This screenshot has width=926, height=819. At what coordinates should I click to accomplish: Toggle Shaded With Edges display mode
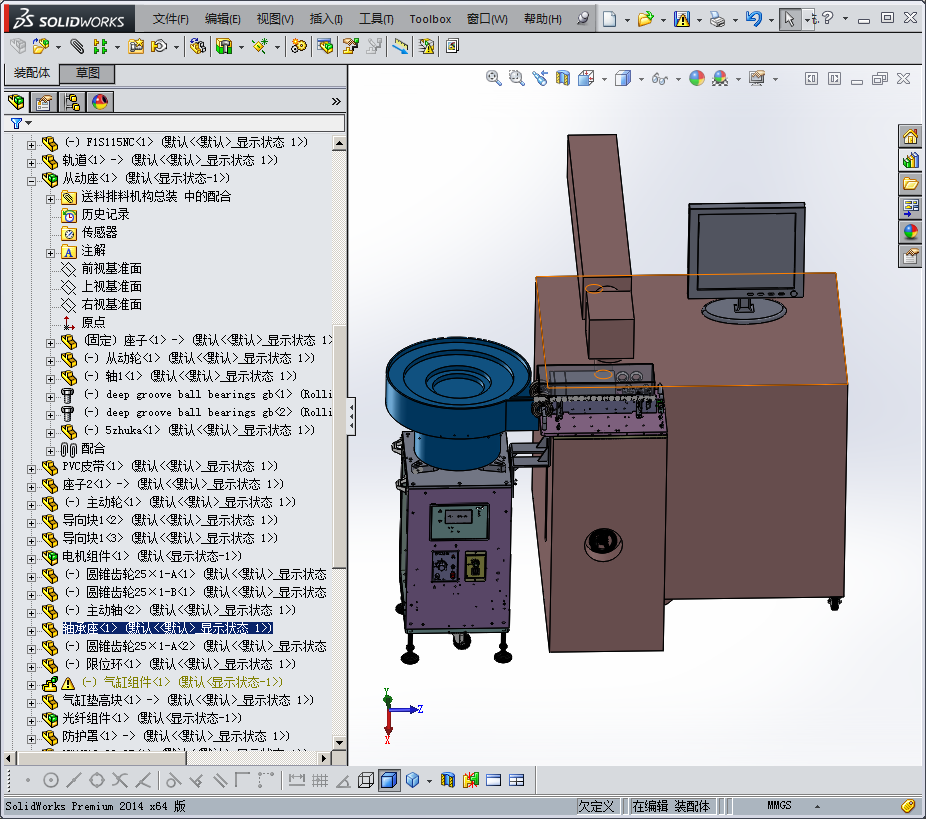[389, 780]
